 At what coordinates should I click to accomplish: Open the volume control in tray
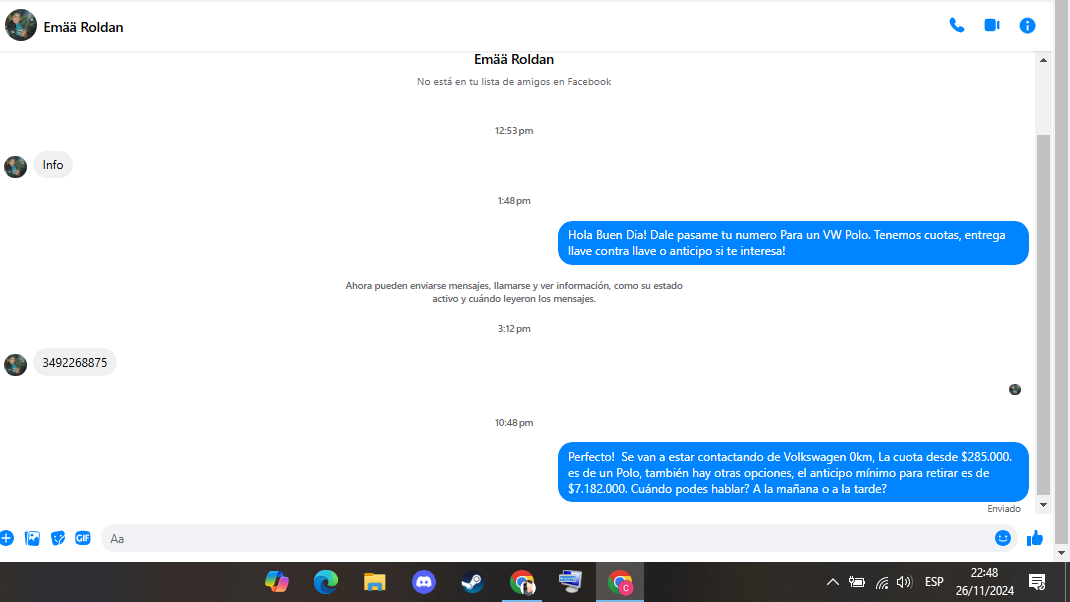[x=904, y=582]
